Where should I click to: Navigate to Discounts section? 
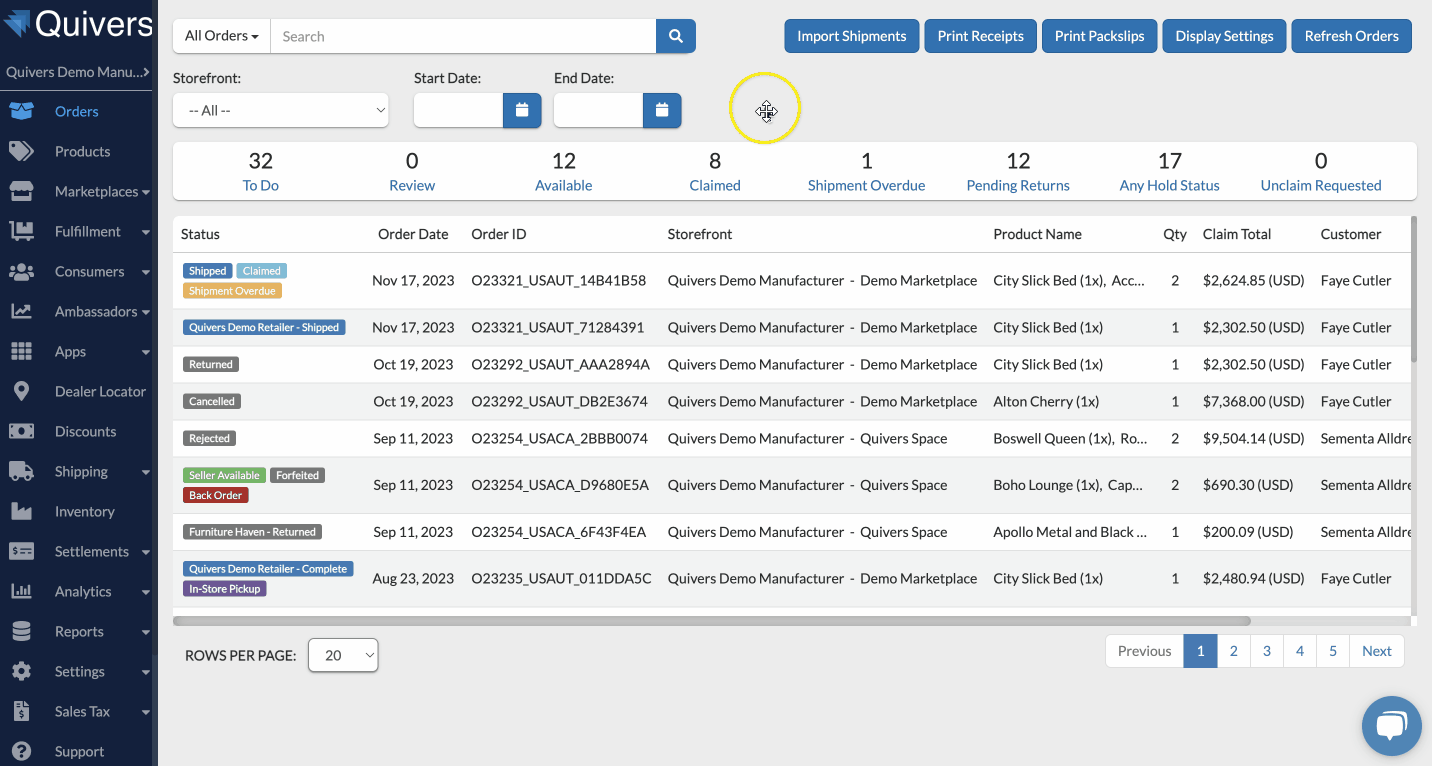(x=86, y=431)
